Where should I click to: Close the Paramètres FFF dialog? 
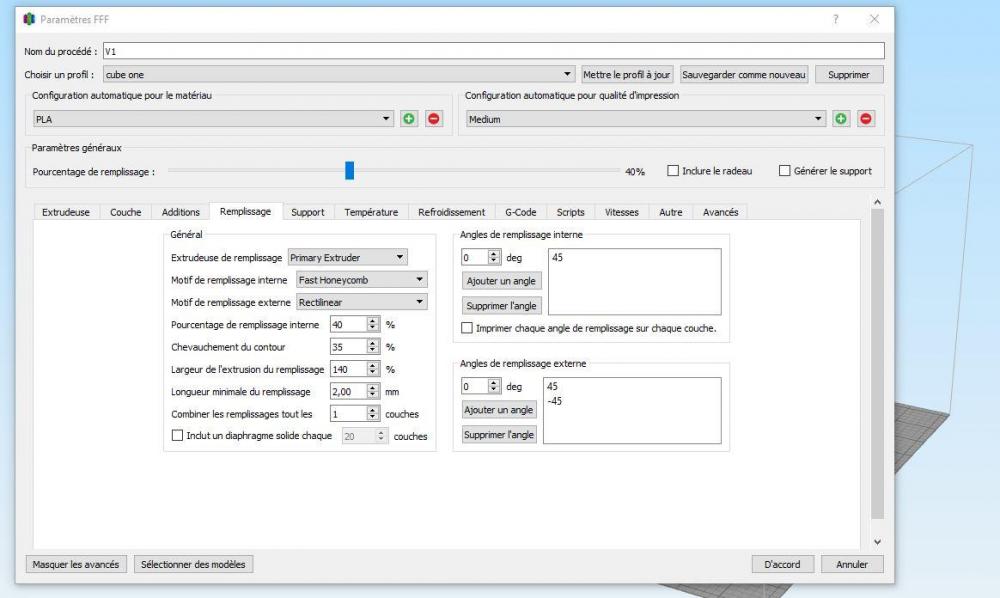click(x=874, y=19)
